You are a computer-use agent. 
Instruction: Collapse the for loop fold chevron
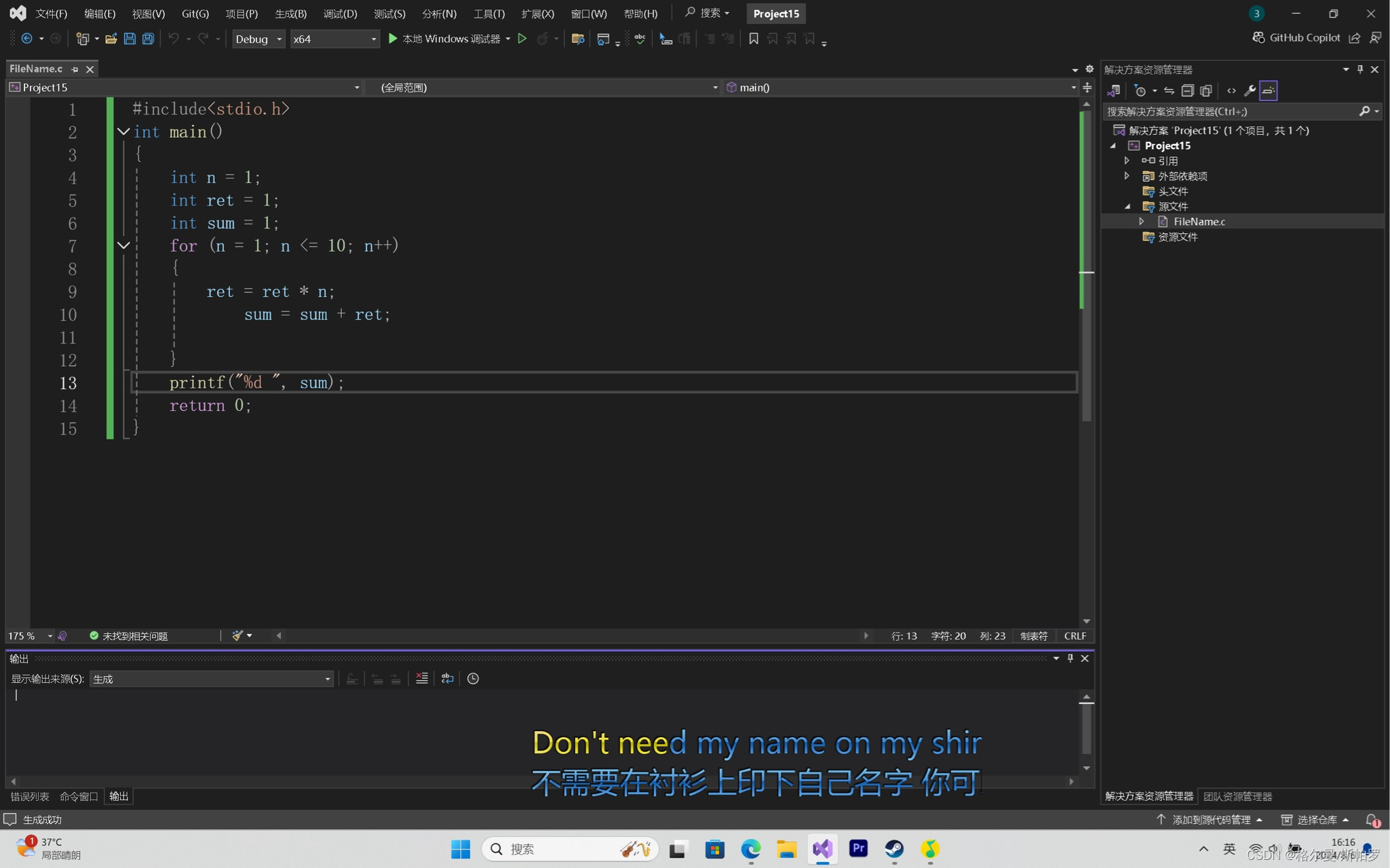123,245
